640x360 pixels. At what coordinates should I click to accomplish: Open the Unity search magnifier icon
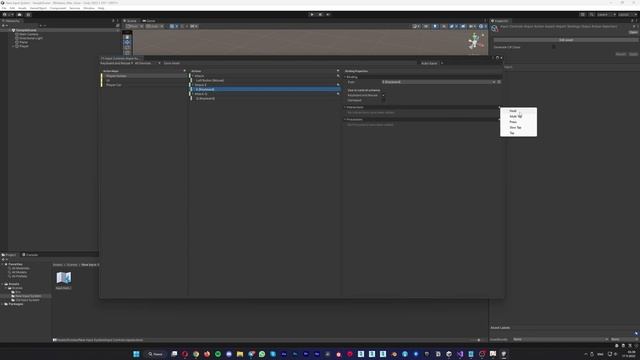pos(591,14)
